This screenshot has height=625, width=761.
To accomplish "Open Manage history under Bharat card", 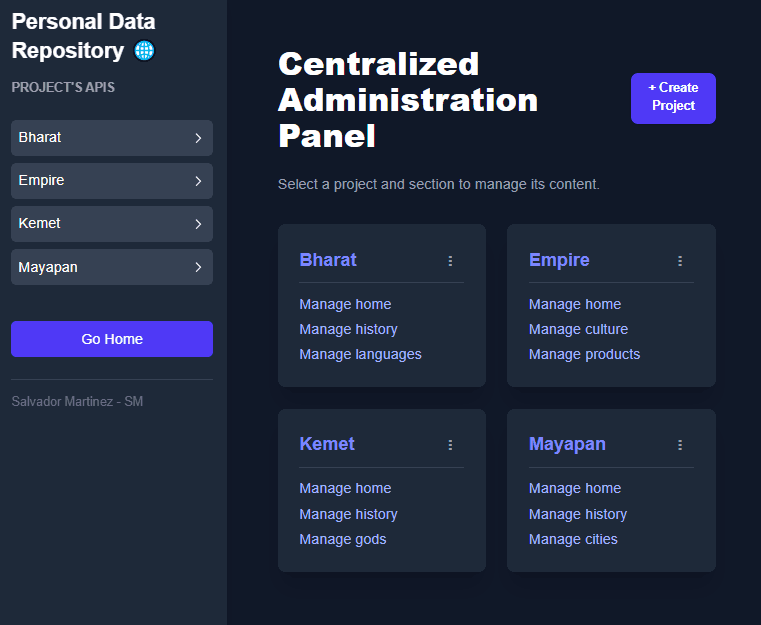I will click(348, 329).
